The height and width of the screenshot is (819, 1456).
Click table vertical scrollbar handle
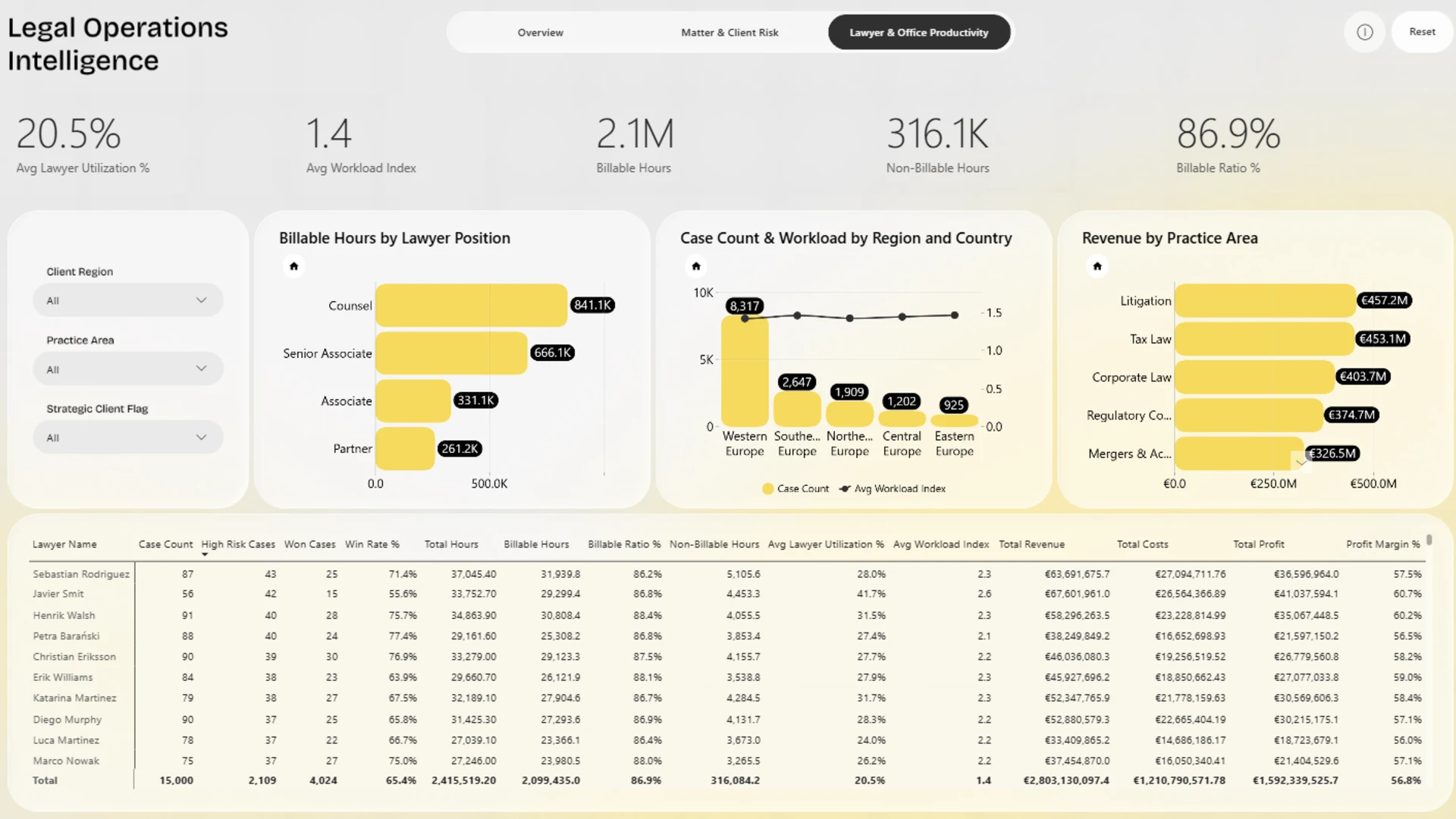point(1429,540)
